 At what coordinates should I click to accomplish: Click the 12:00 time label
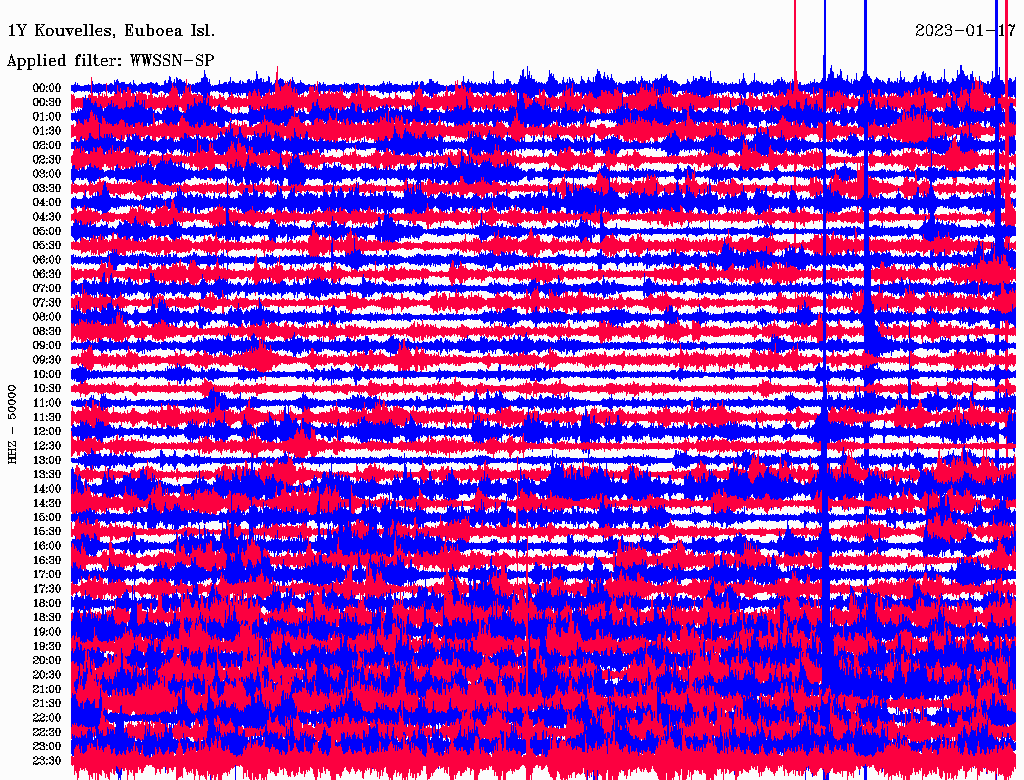47,432
